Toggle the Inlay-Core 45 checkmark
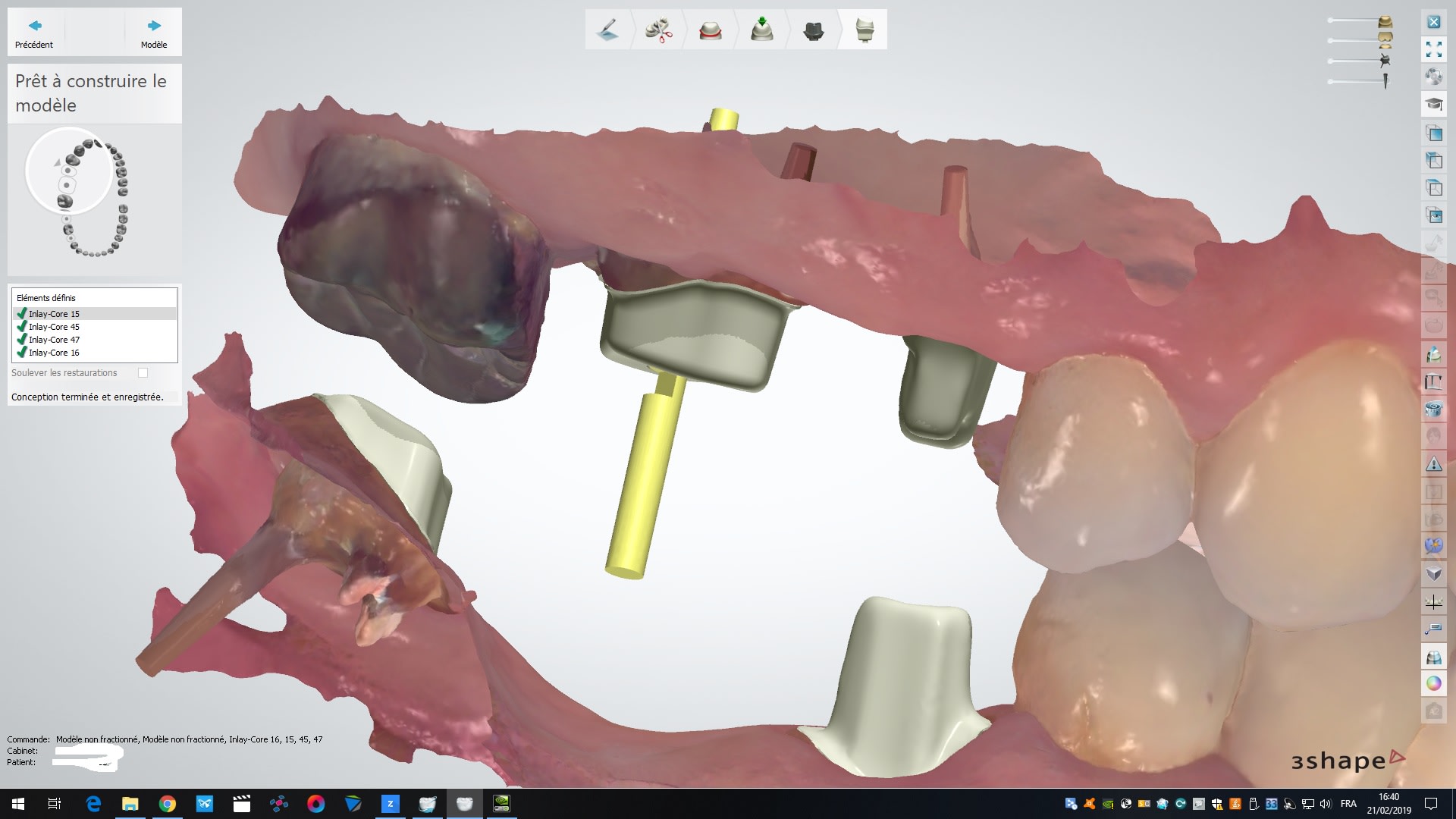The height and width of the screenshot is (819, 1456). (21, 327)
